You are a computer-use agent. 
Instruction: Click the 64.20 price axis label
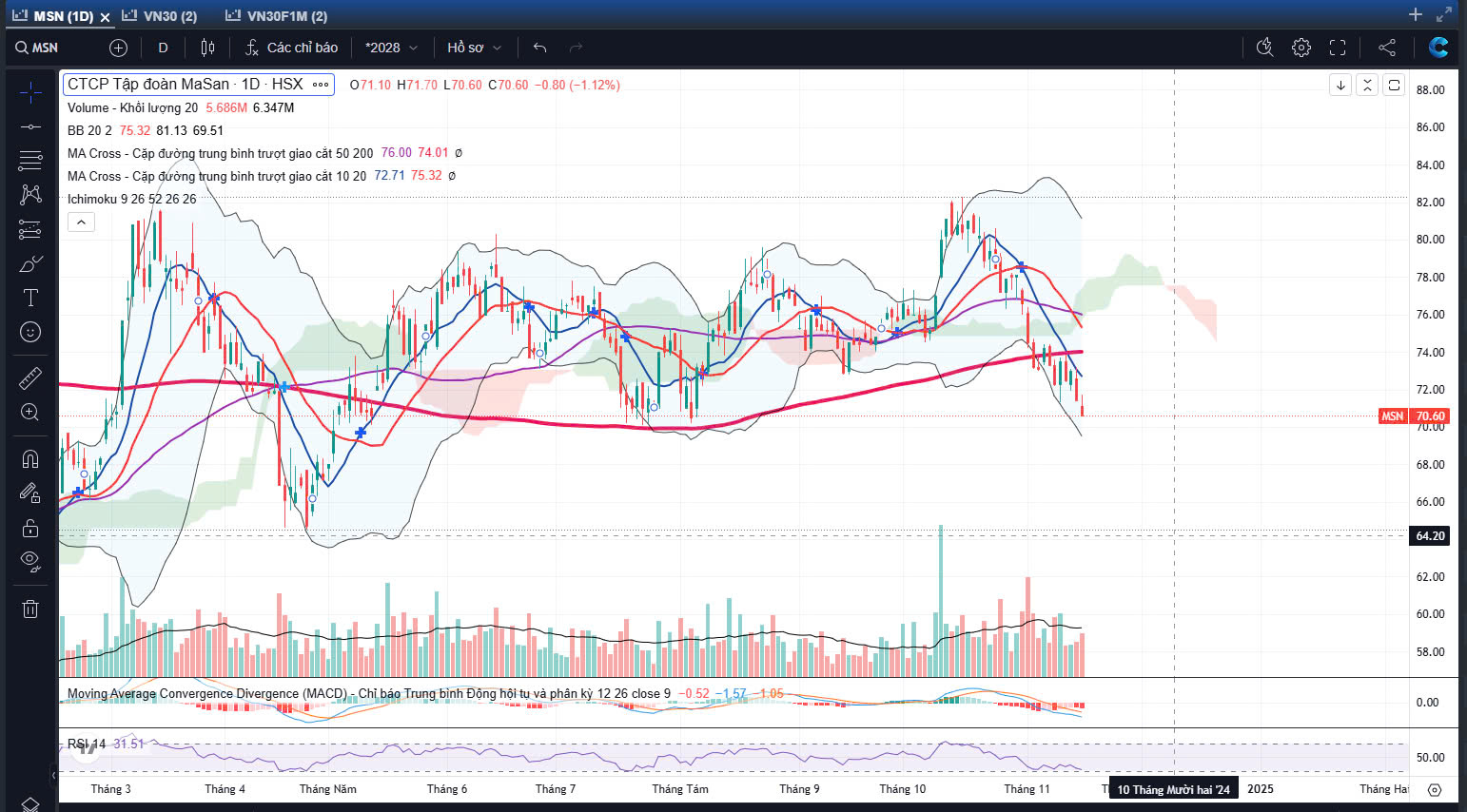(x=1430, y=536)
